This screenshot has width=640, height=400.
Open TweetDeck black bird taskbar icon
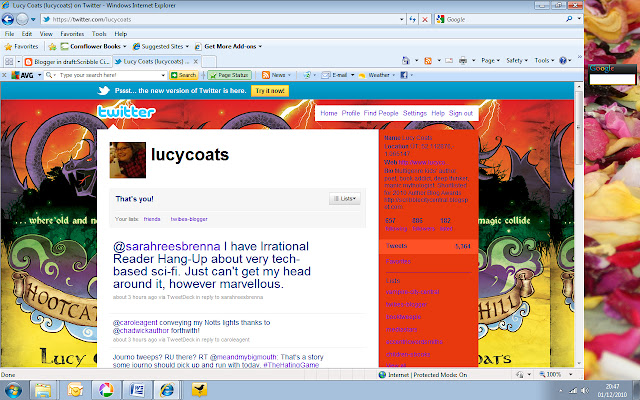[x=199, y=390]
